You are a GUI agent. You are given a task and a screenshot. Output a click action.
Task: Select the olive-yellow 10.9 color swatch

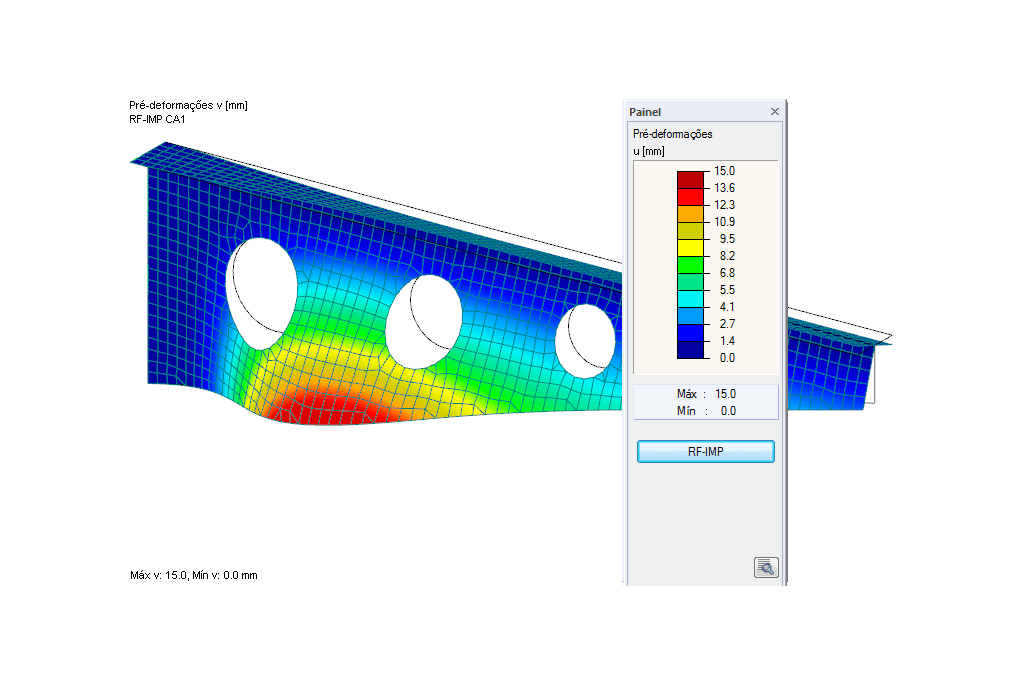690,230
